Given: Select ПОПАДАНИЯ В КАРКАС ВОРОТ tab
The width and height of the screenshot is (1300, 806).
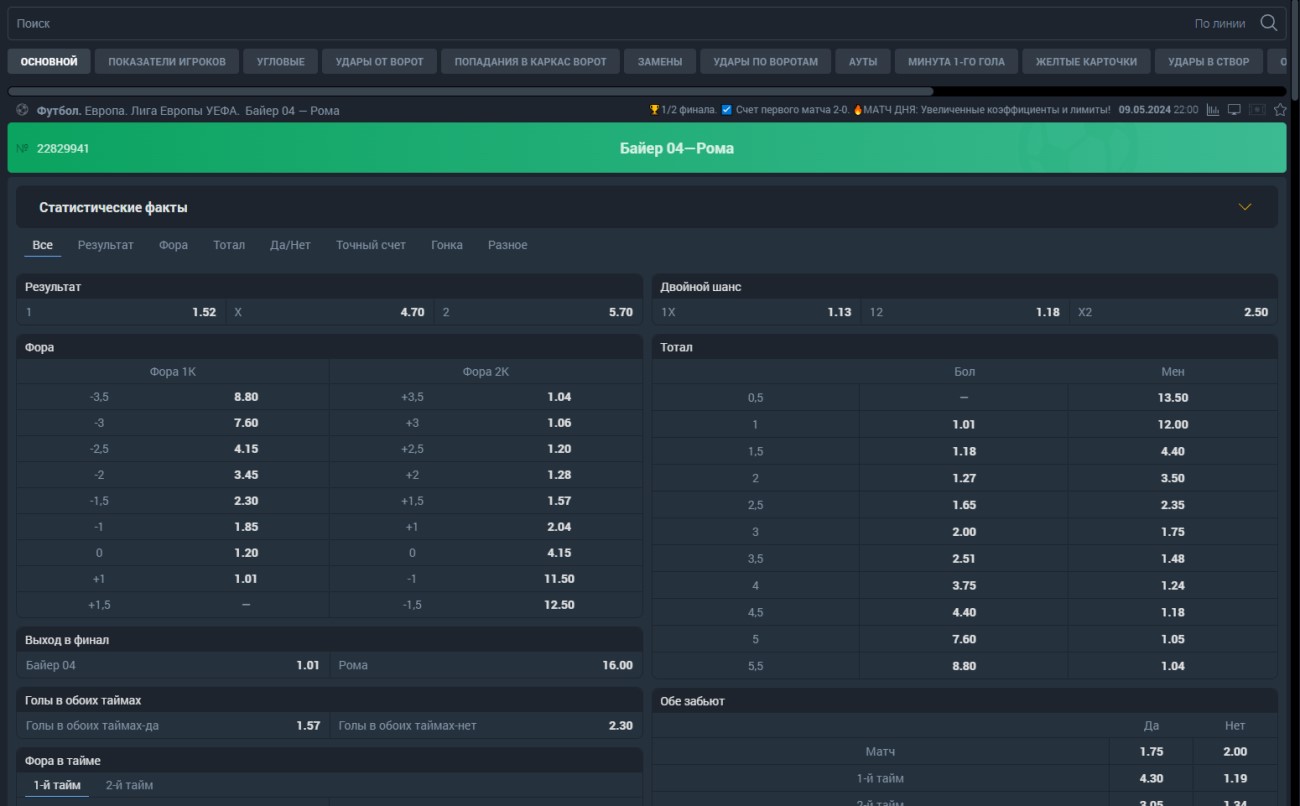Looking at the screenshot, I should 531,61.
